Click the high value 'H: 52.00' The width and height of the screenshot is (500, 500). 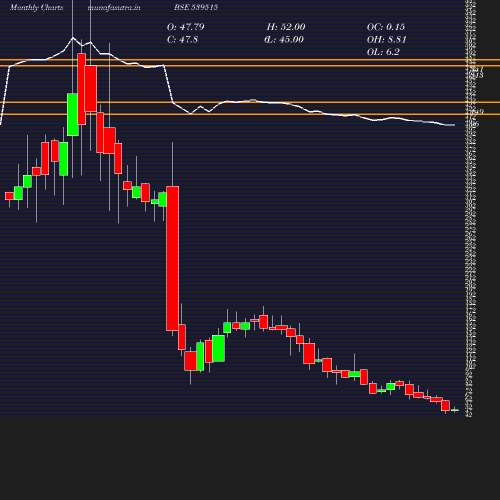[286, 27]
